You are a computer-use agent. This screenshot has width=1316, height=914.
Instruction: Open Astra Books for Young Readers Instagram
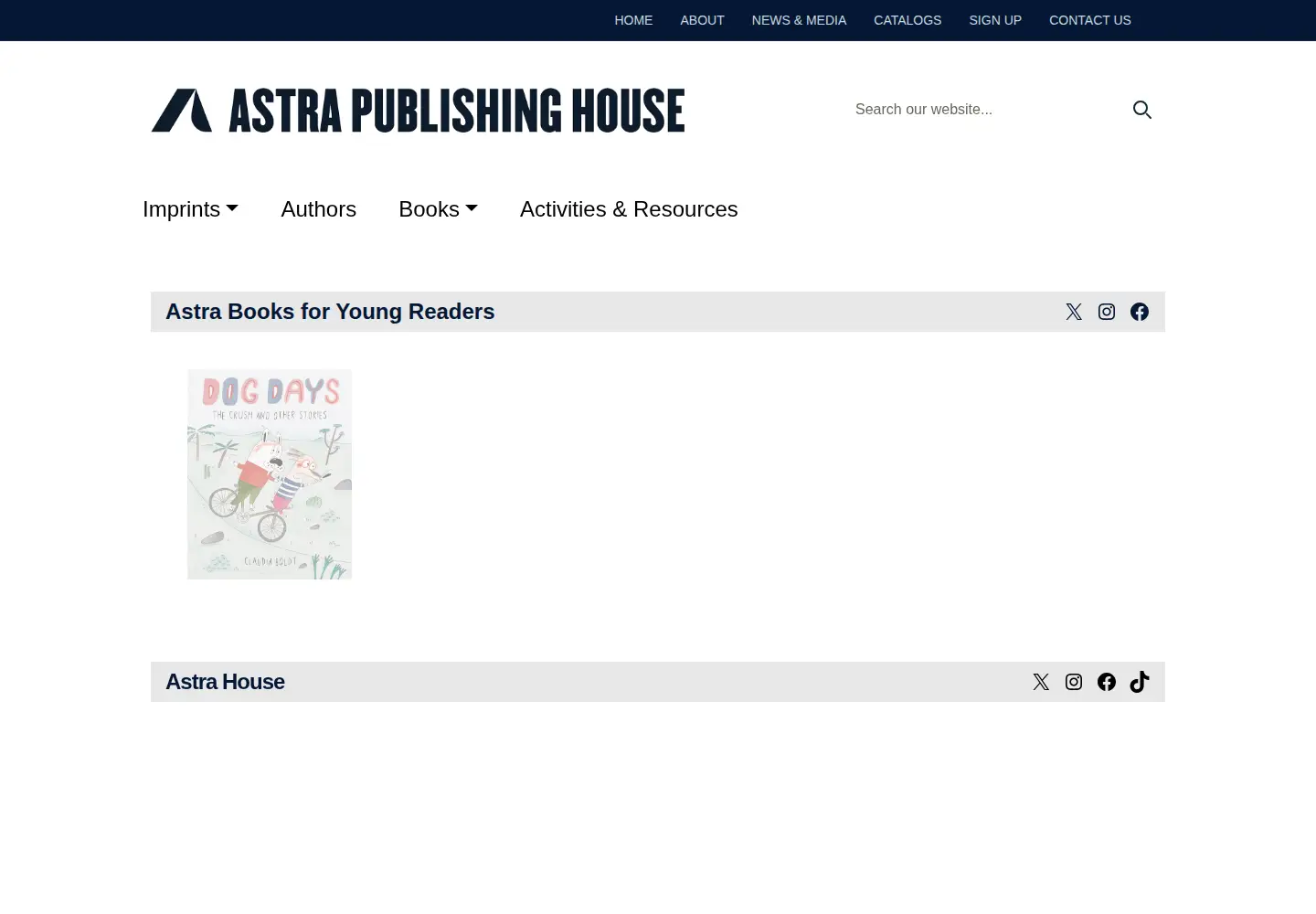coord(1107,312)
